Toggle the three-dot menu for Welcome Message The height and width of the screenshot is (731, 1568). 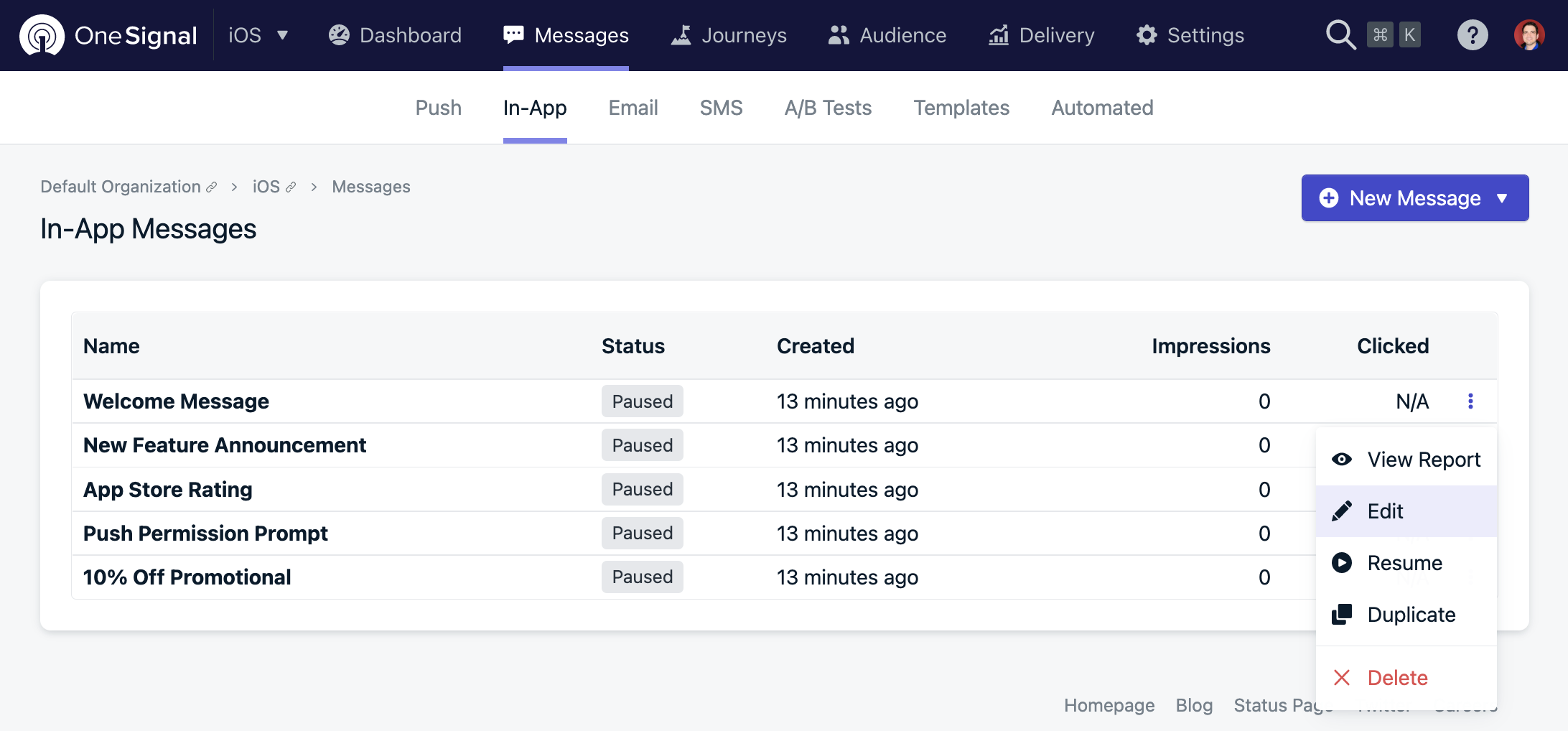tap(1470, 401)
